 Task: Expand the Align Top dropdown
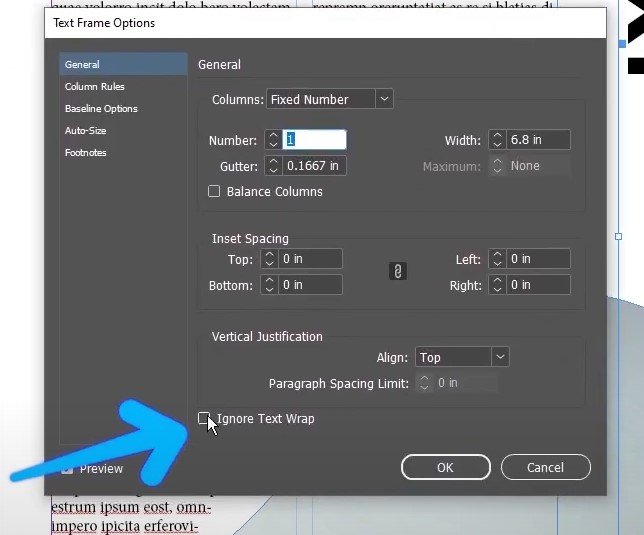[x=462, y=357]
